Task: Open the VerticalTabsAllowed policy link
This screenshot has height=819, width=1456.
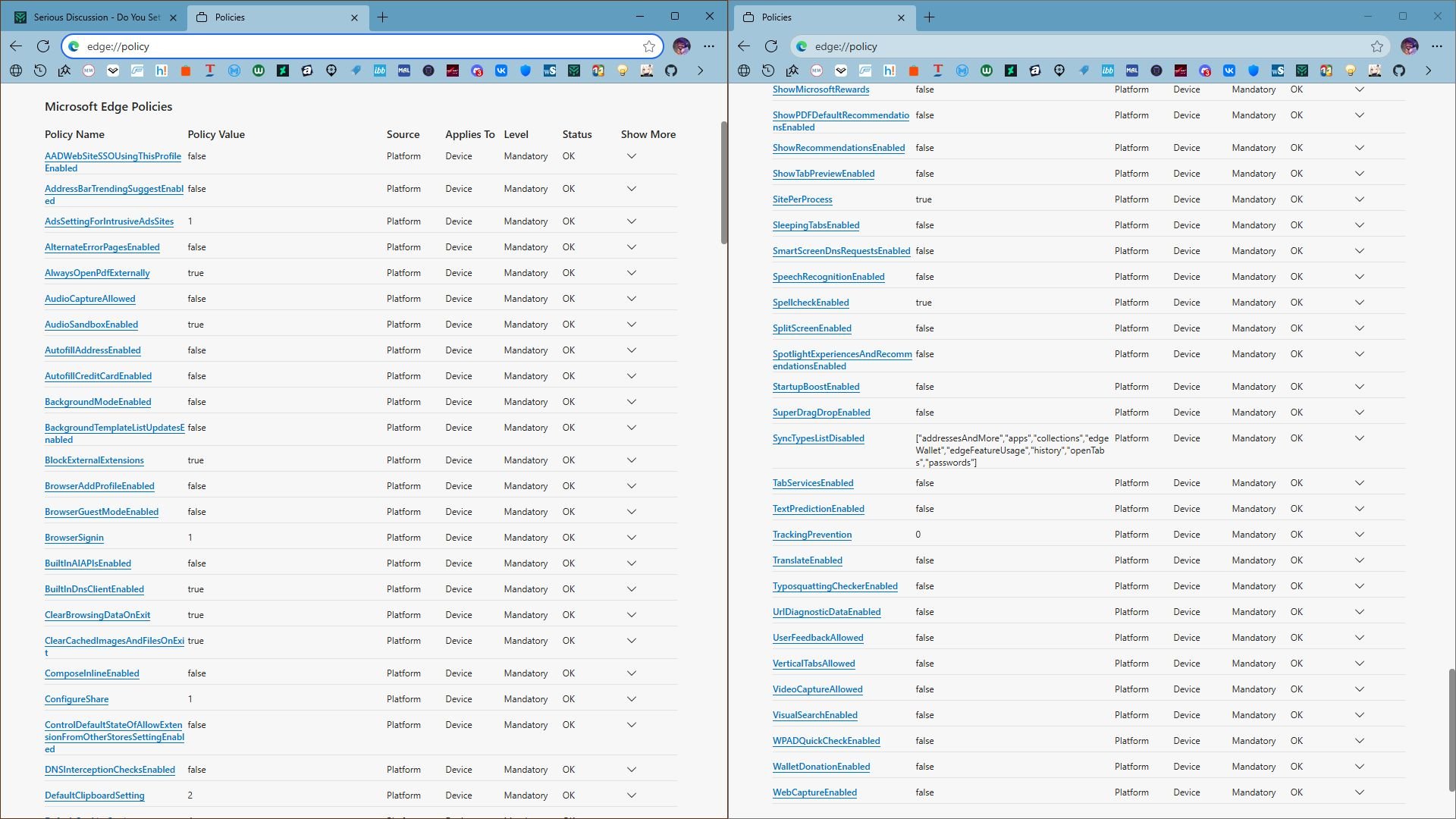Action: (x=814, y=664)
